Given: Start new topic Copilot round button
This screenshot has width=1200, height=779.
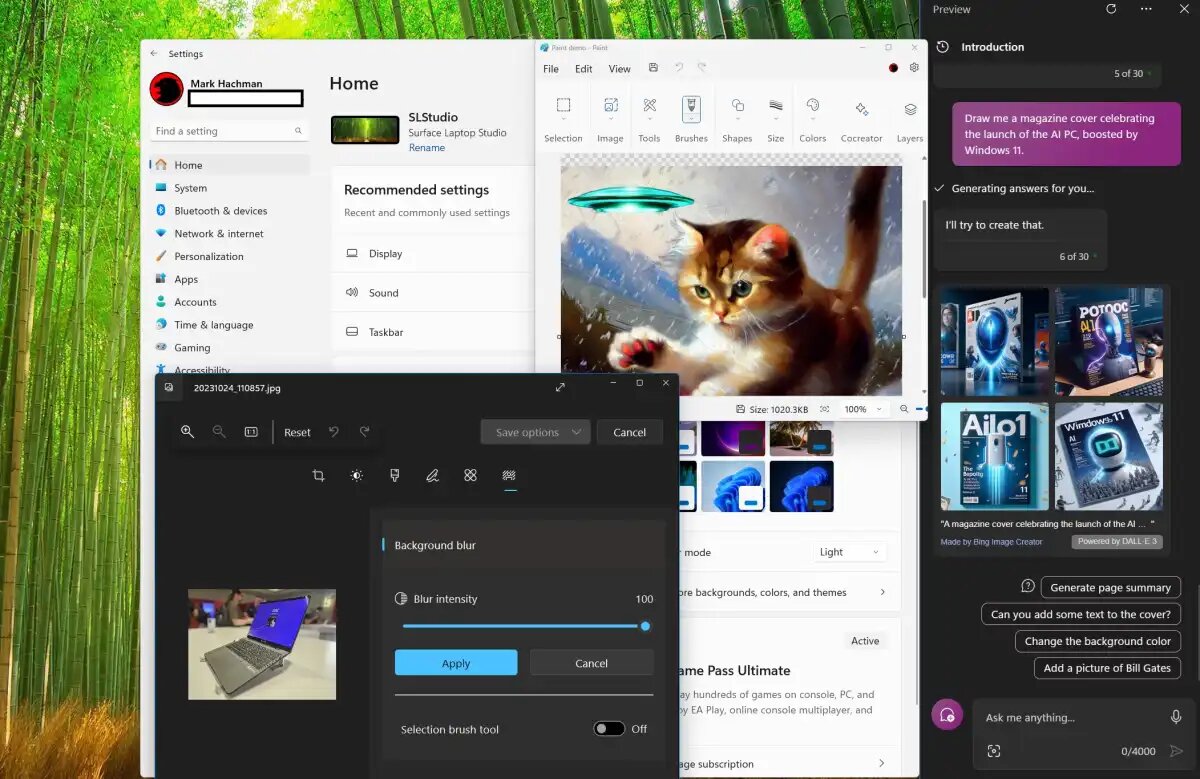Looking at the screenshot, I should pyautogui.click(x=947, y=714).
